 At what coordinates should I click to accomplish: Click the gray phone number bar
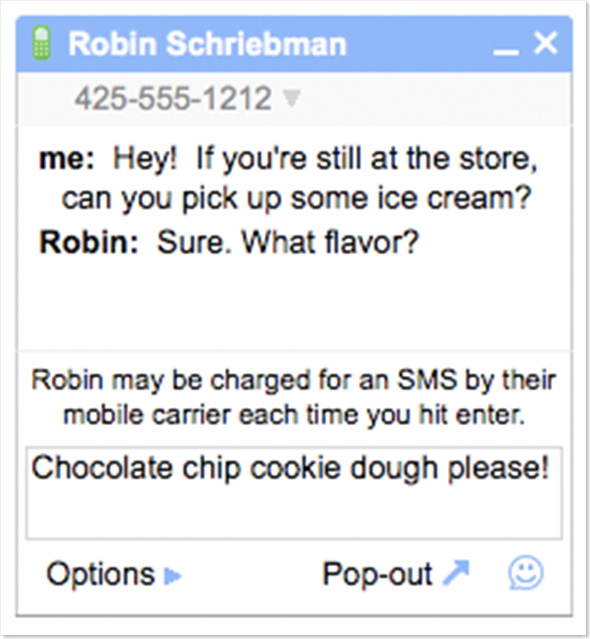(x=294, y=99)
